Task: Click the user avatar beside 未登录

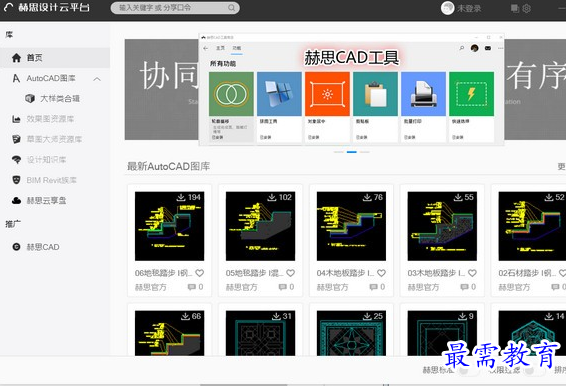Action: coord(448,8)
